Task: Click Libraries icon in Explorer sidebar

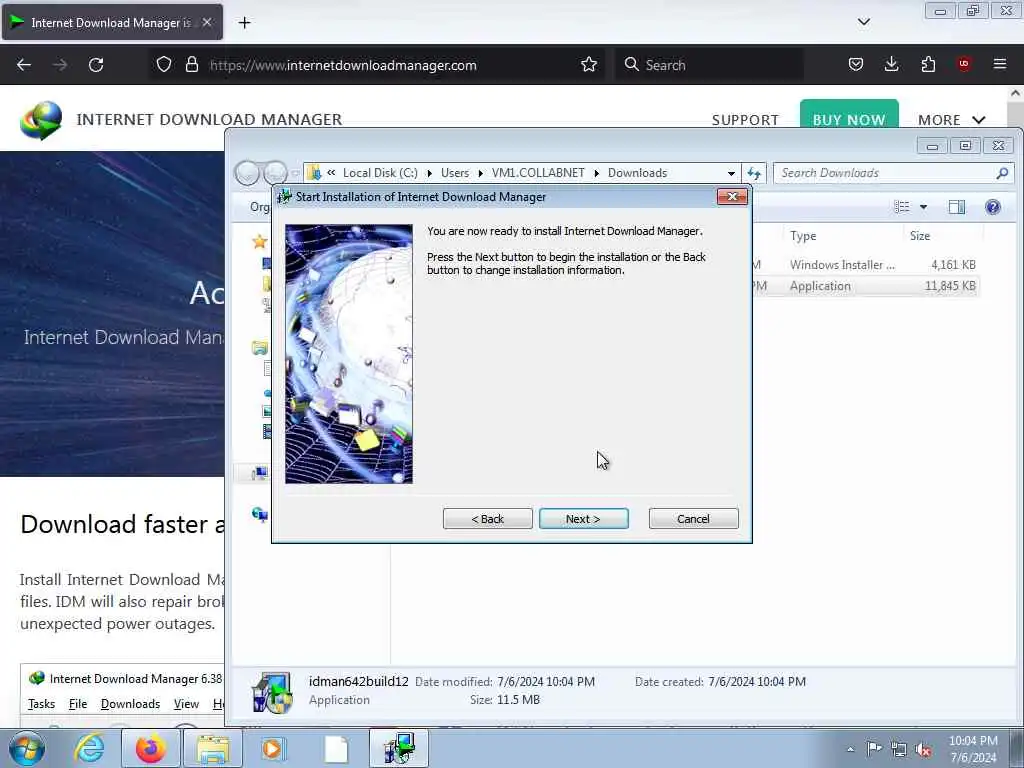Action: point(260,348)
